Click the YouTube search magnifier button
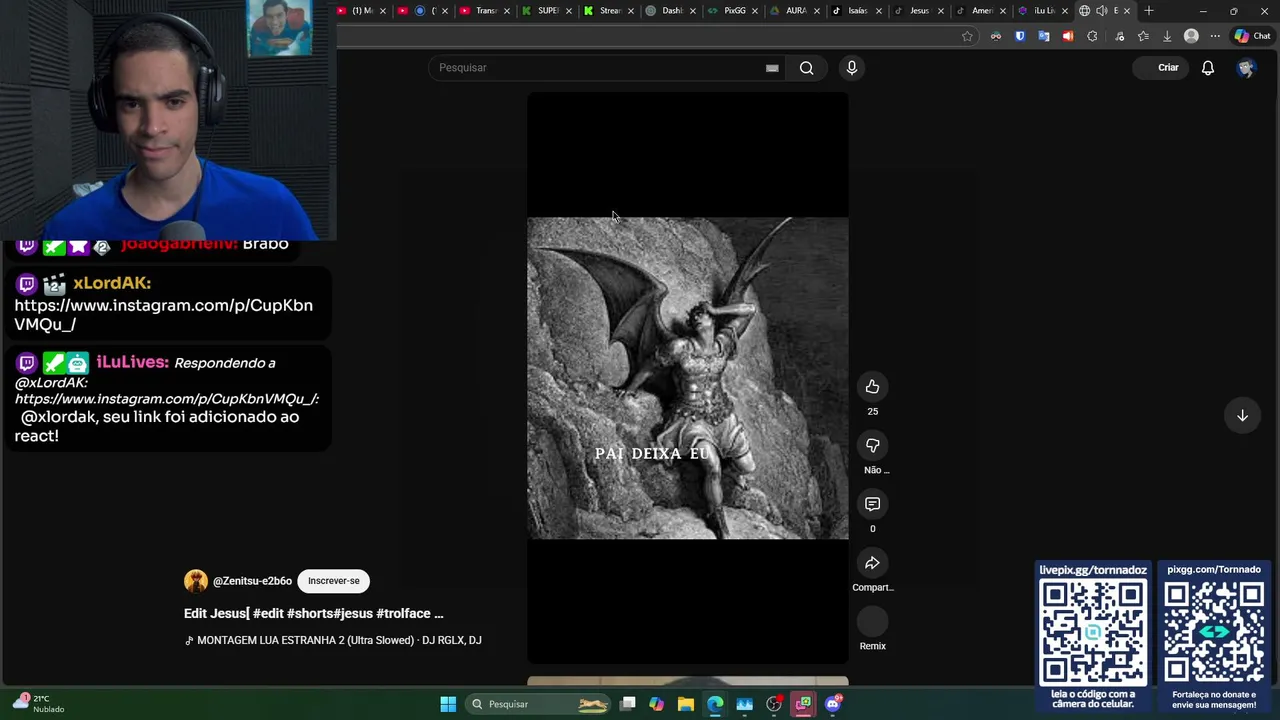Screen dimensions: 1280x720 pyautogui.click(x=806, y=68)
